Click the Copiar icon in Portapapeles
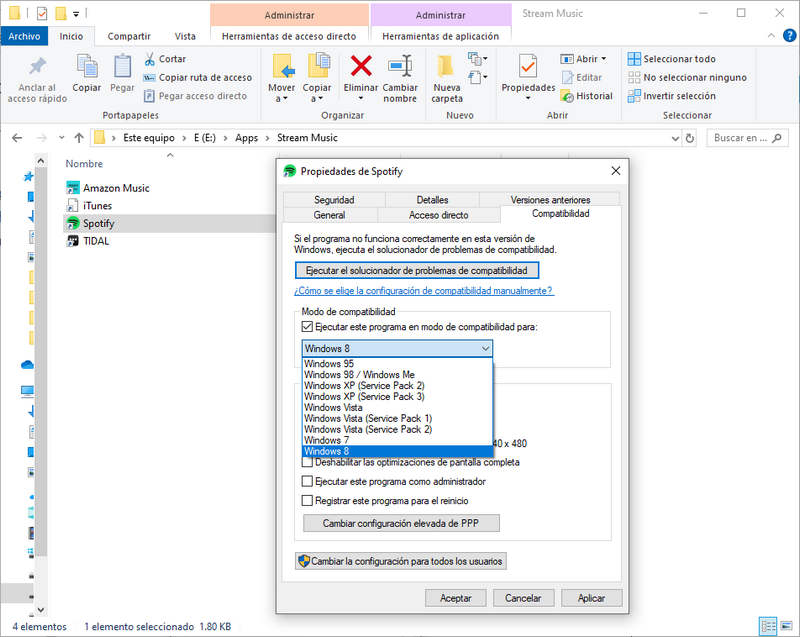The height and width of the screenshot is (637, 800). [87, 68]
